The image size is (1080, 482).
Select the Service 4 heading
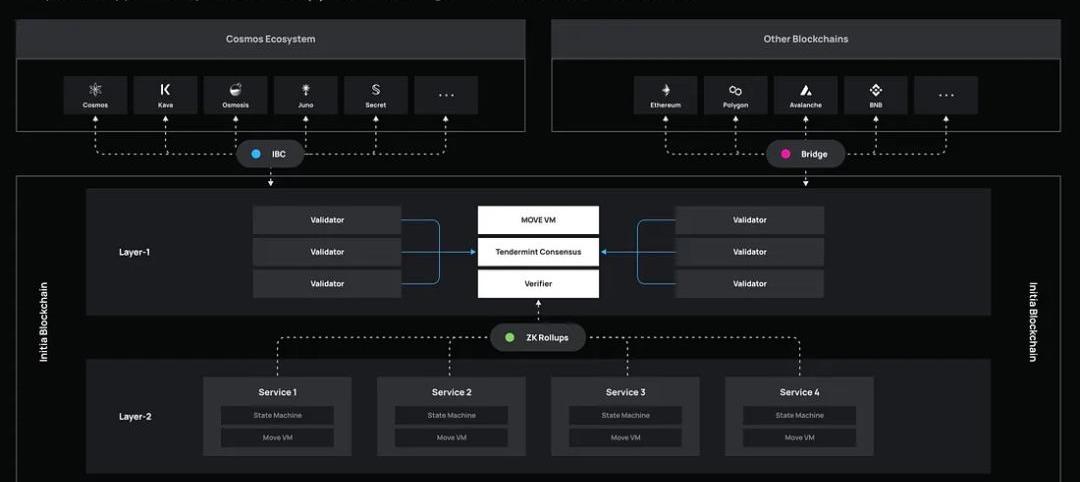800,392
